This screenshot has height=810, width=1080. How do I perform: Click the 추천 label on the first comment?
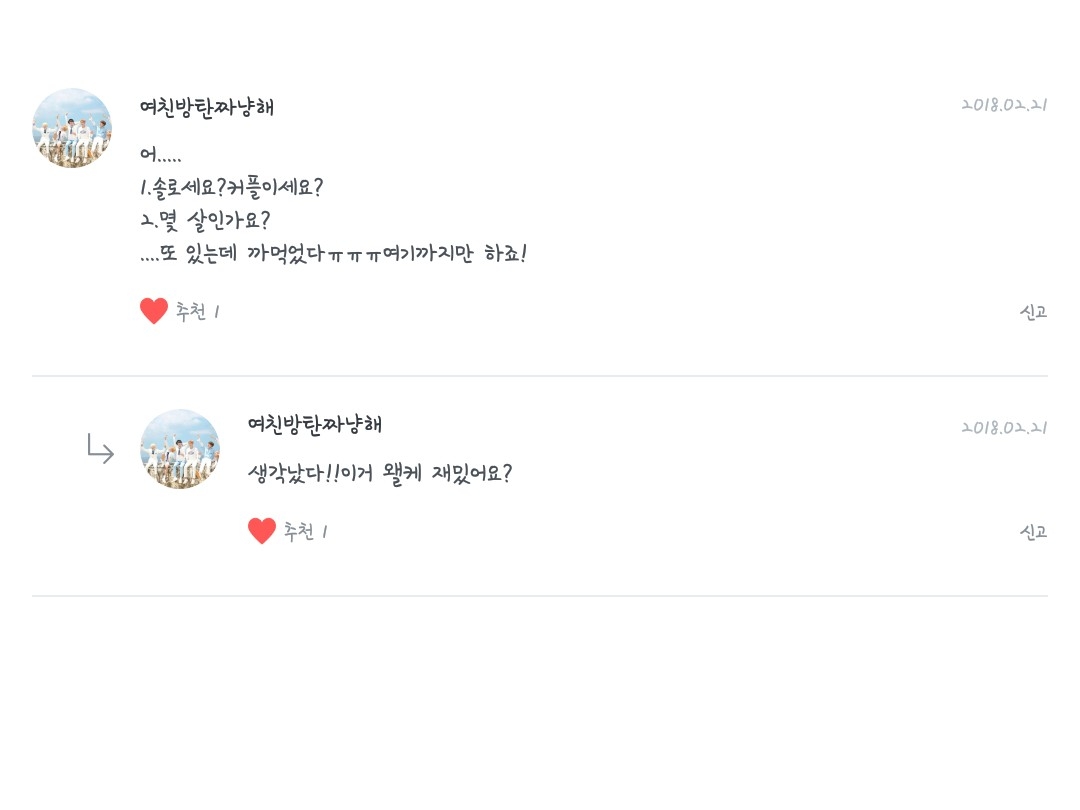click(x=191, y=312)
